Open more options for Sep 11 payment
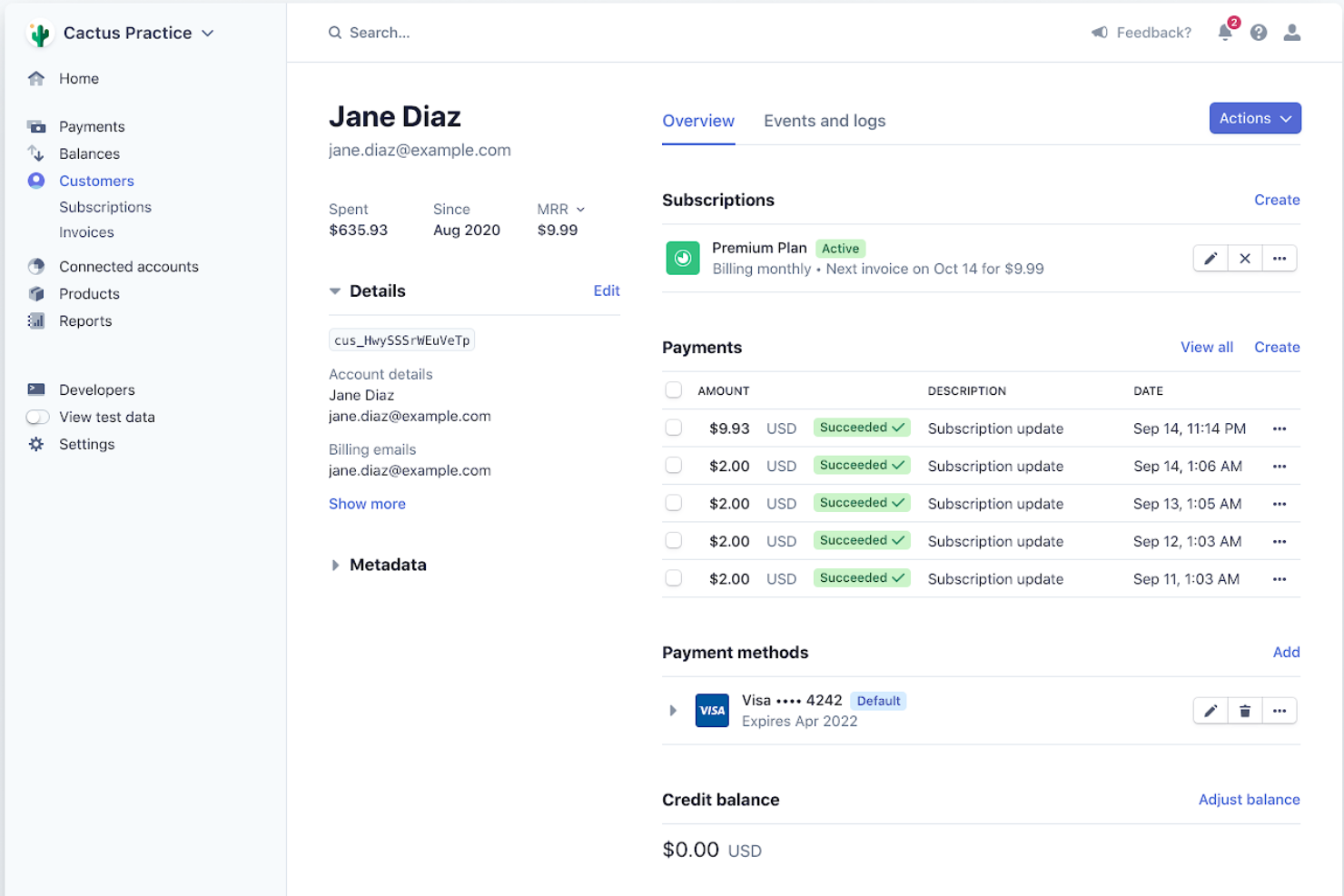This screenshot has height=896, width=1344. coord(1280,579)
